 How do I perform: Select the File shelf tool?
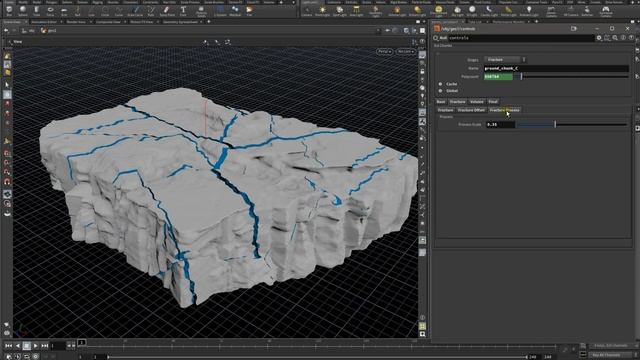coord(249,11)
